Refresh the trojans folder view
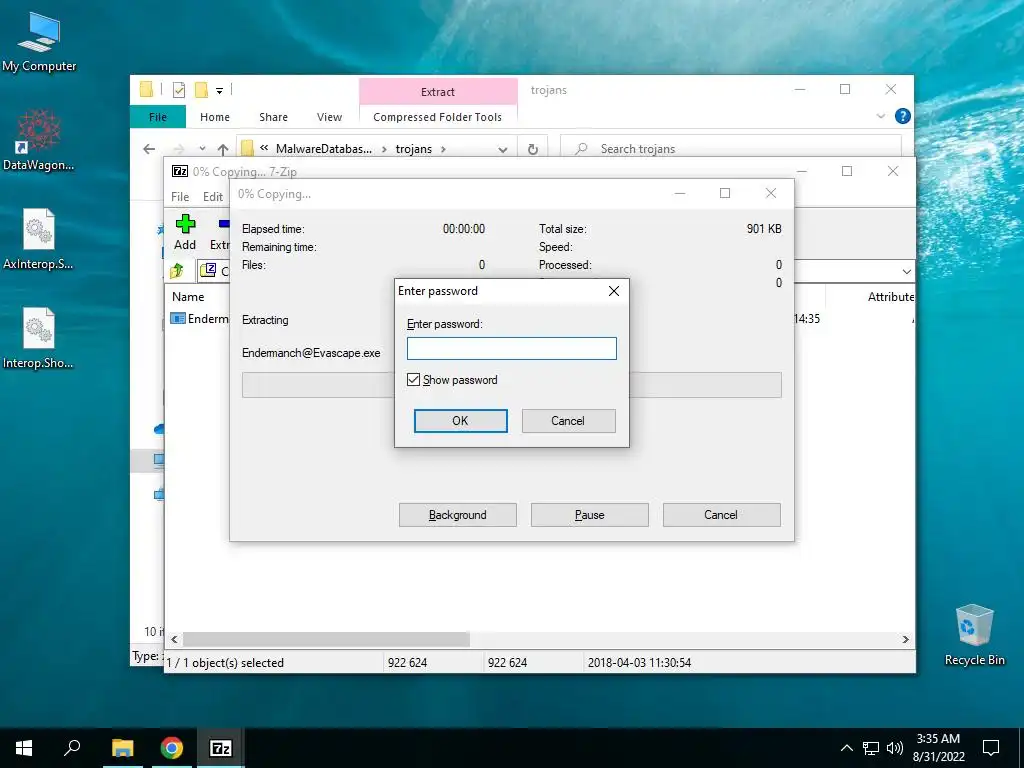1024x768 pixels. pyautogui.click(x=533, y=149)
